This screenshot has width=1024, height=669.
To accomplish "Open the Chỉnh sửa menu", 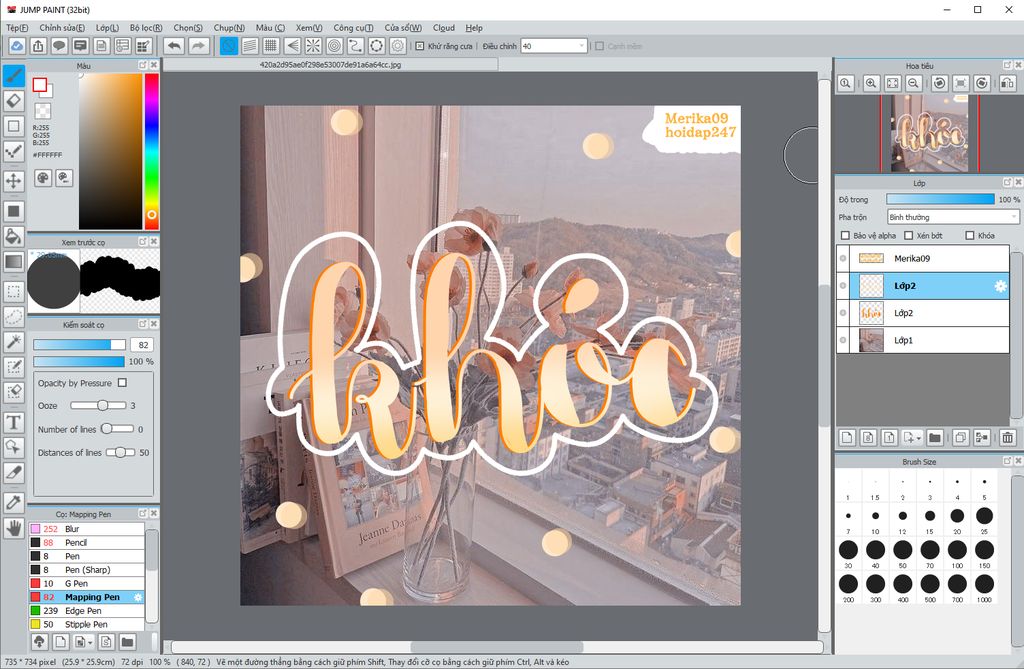I will (x=62, y=27).
